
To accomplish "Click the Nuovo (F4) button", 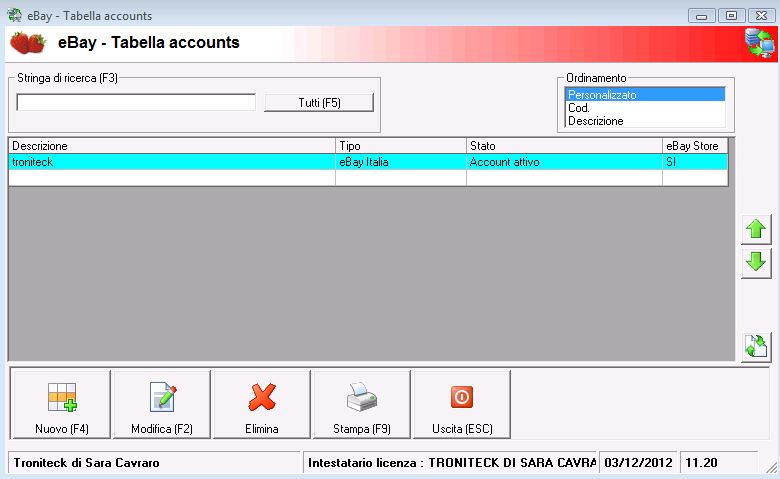I will tap(61, 404).
